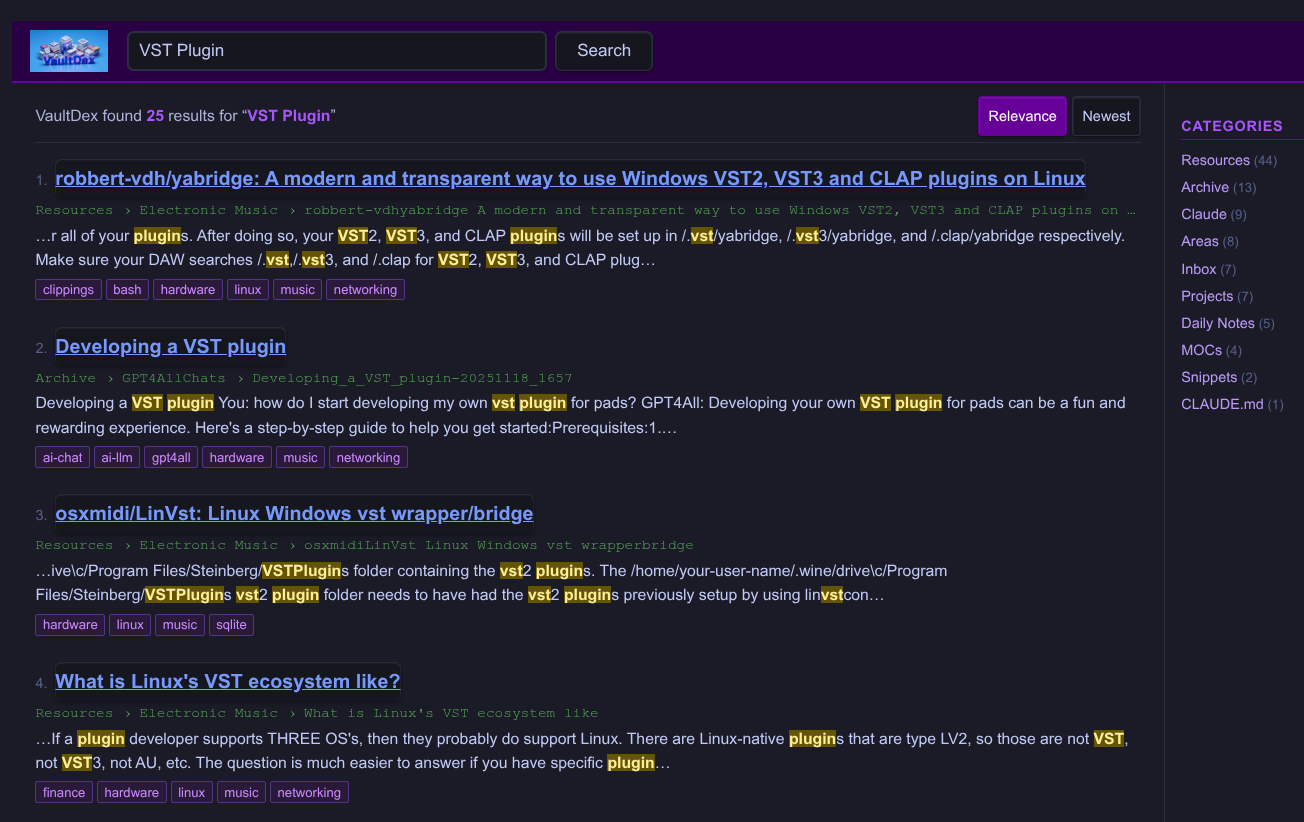Screen dimensions: 1304x822
Task: Click the Linux's VST ecosystem snippet text
Action: tap(582, 751)
